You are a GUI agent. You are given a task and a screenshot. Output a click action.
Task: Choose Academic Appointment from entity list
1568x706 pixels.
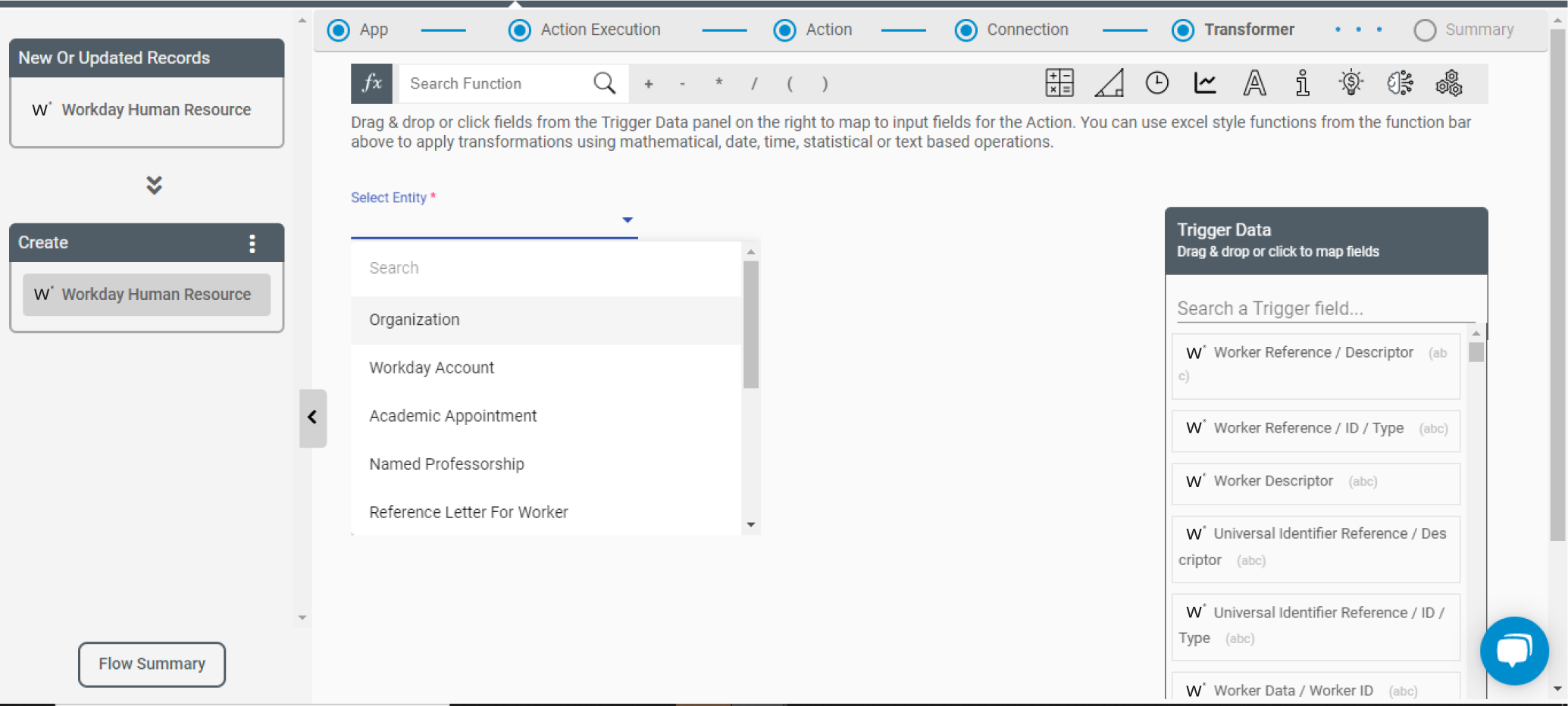[546, 416]
